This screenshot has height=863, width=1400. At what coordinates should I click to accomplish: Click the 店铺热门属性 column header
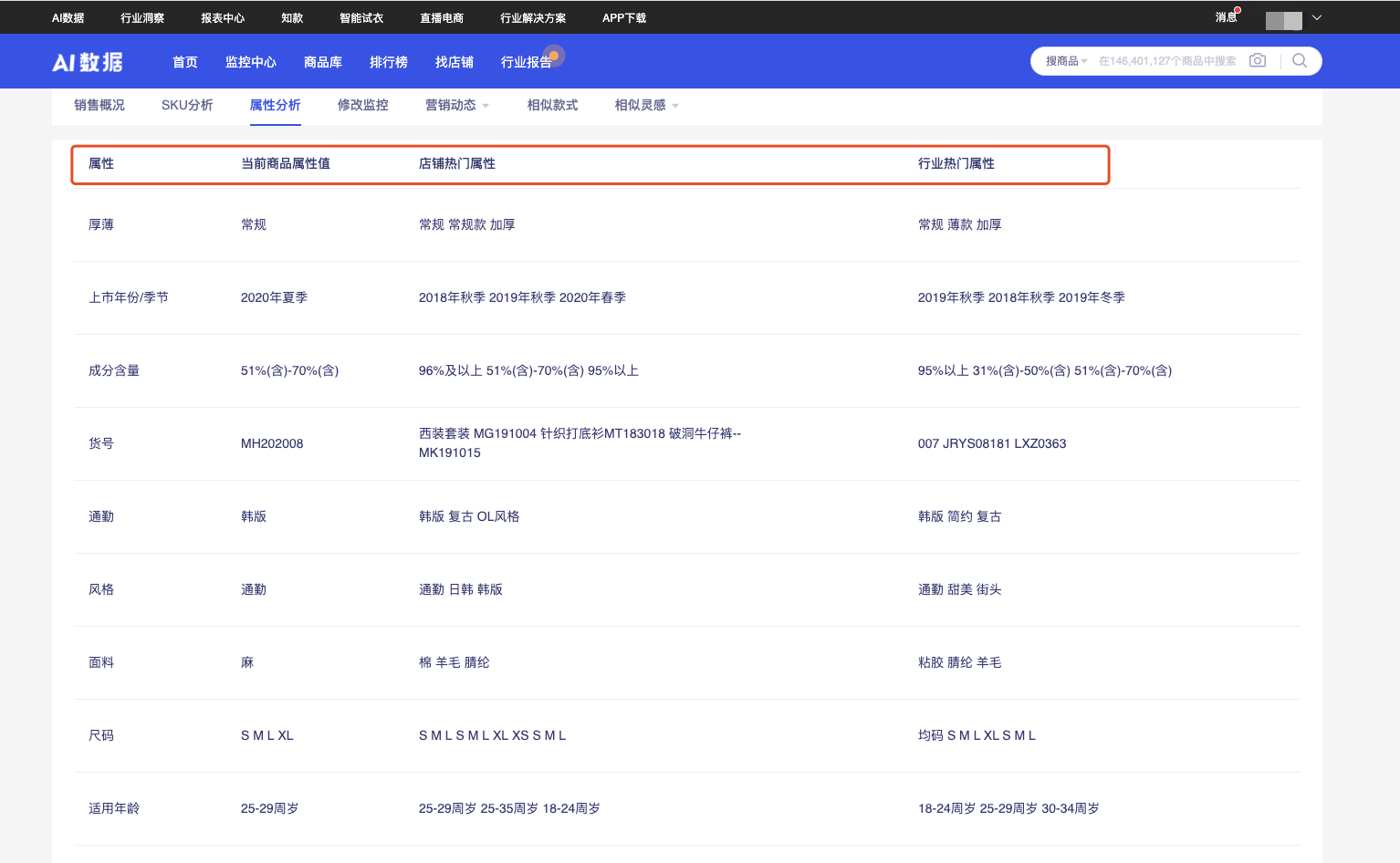point(457,163)
